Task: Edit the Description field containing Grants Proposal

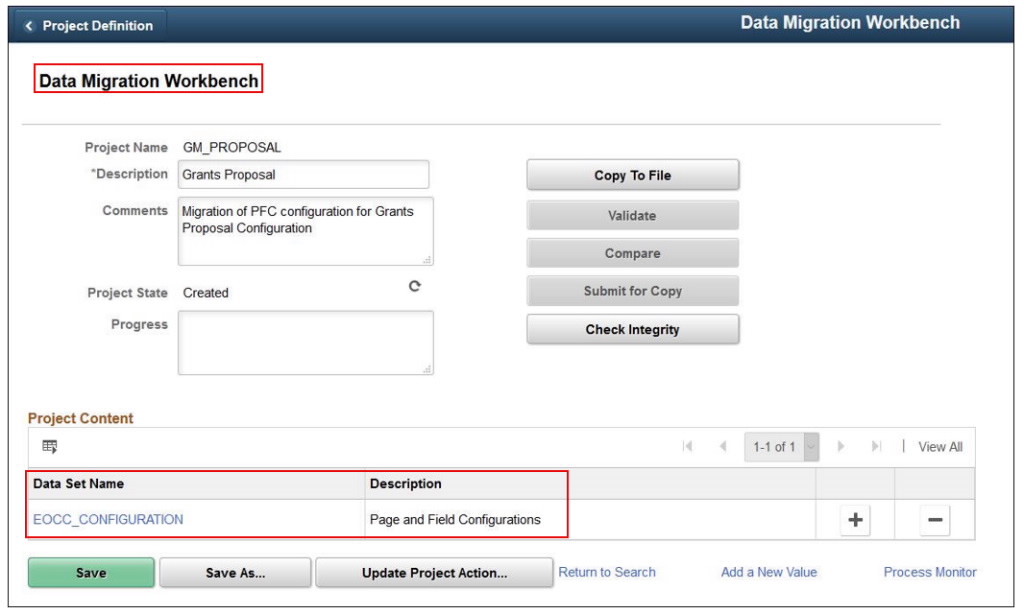Action: 303,174
